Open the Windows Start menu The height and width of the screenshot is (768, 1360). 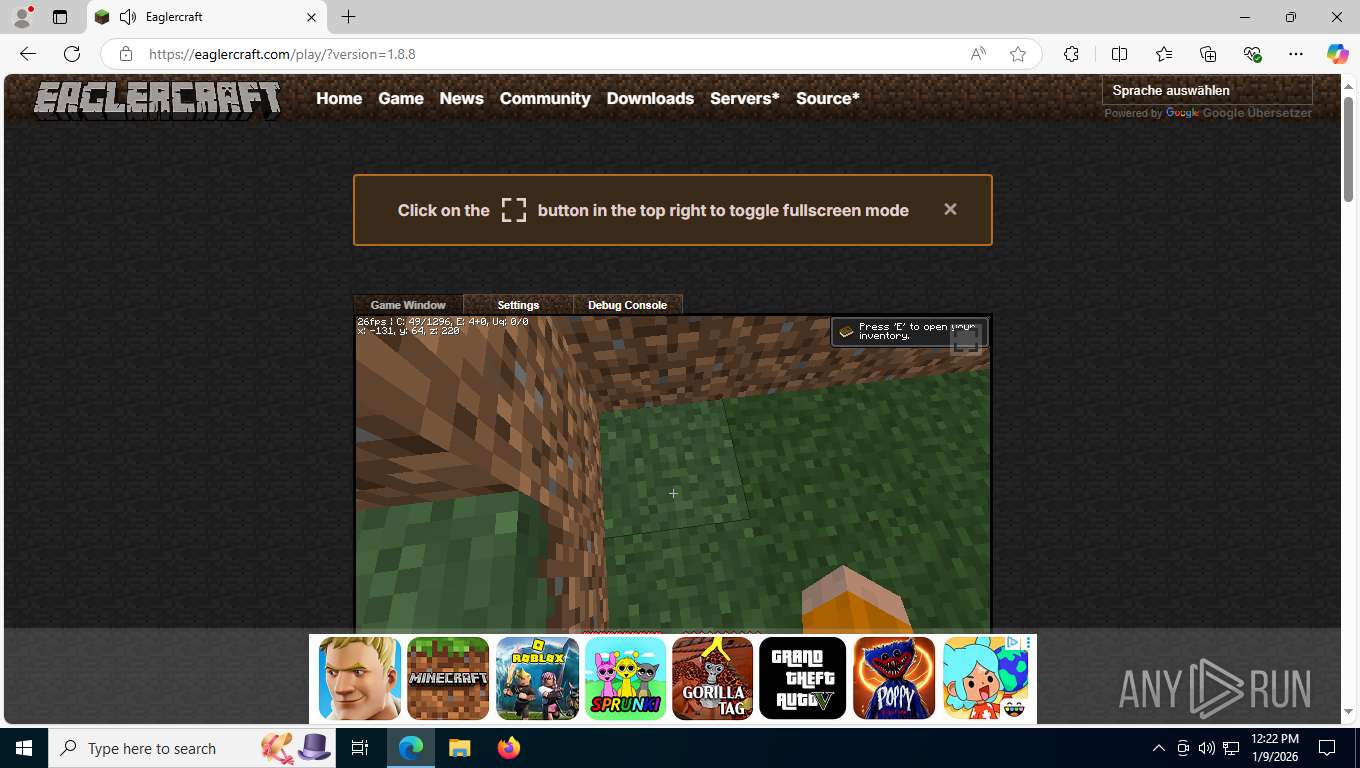24,748
